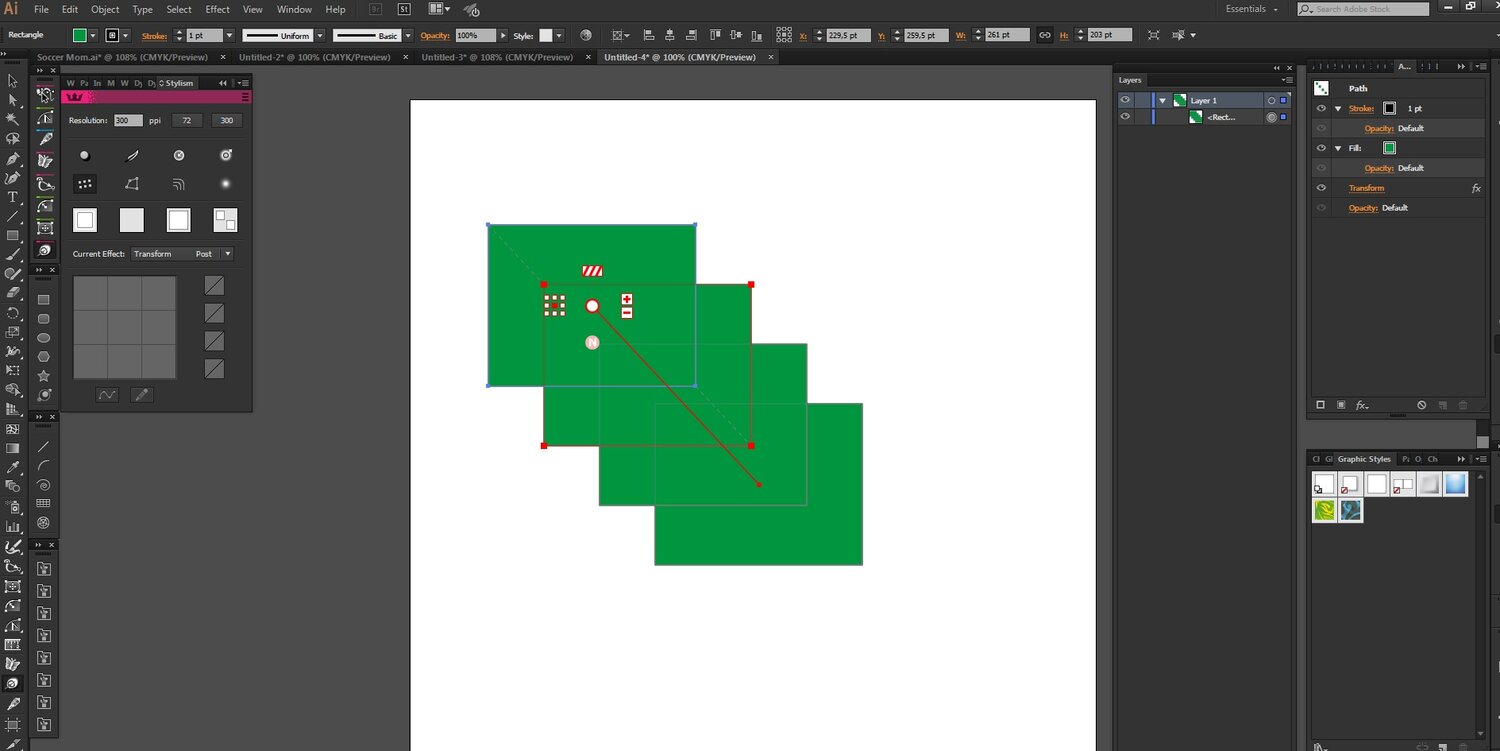1500x751 pixels.
Task: Open the Stylism eyedropper button
Action: [x=142, y=395]
